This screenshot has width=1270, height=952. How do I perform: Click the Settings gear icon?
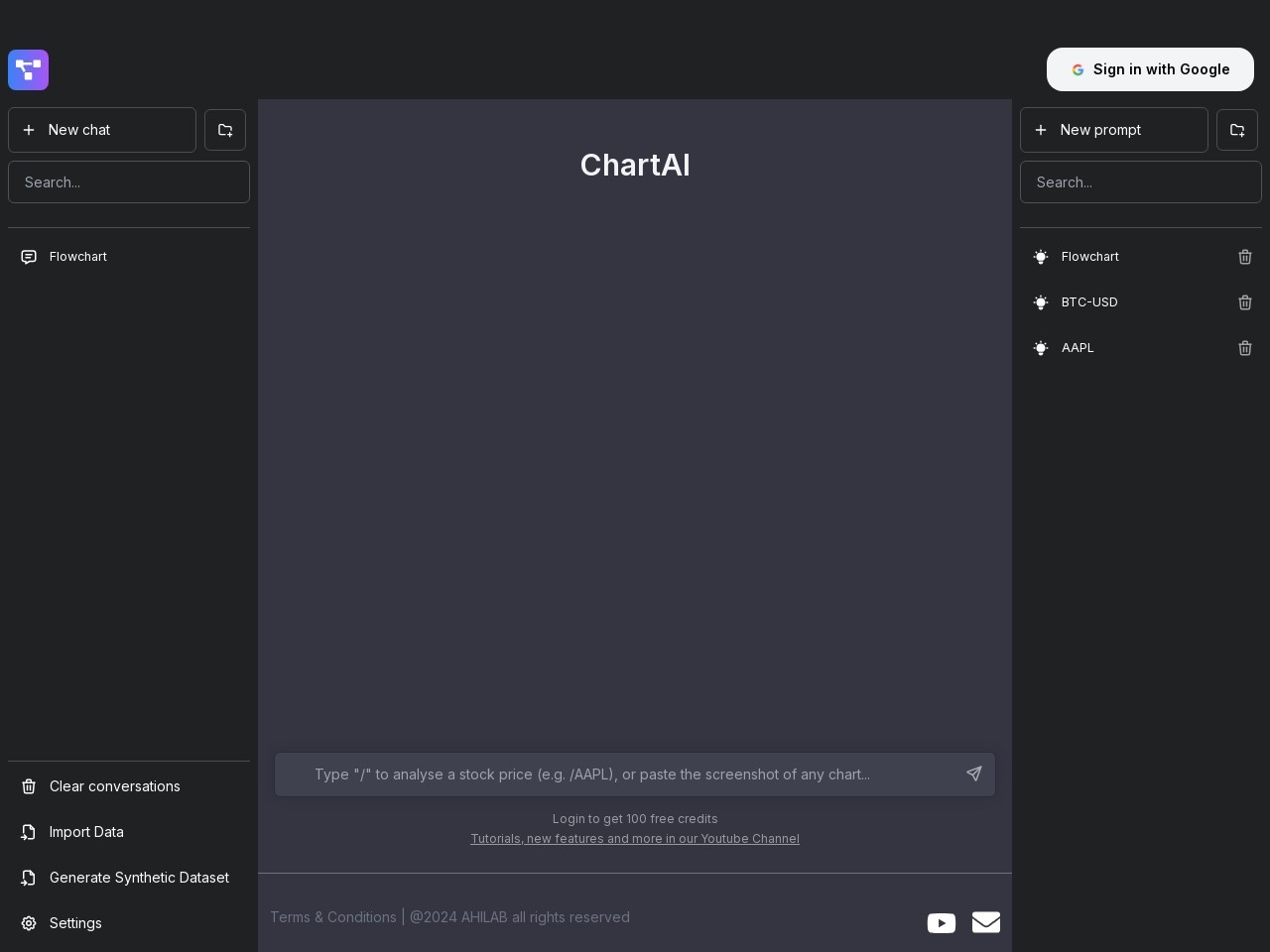click(x=29, y=923)
